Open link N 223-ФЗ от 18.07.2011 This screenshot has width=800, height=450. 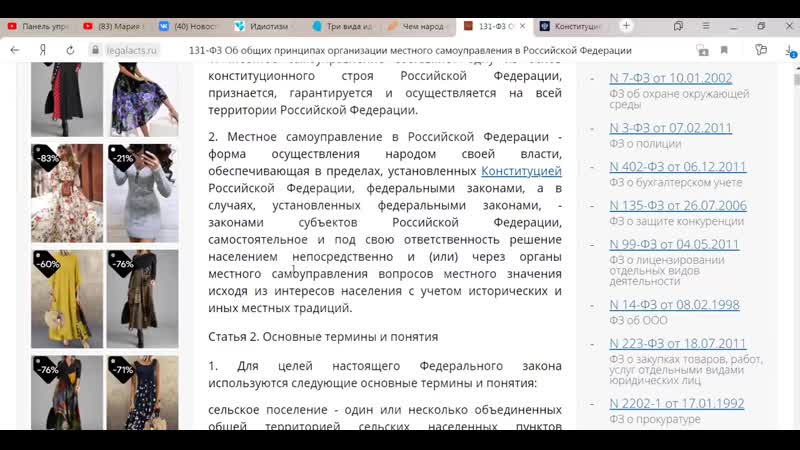[x=678, y=343]
